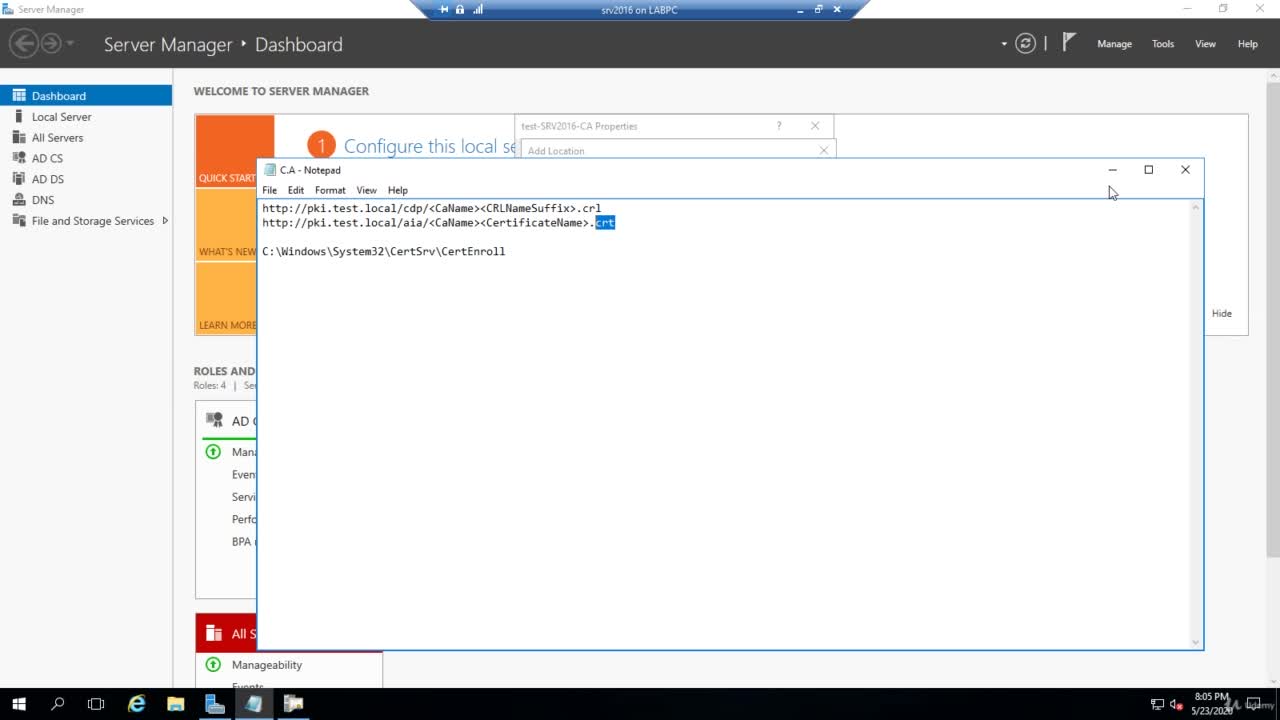Click the taskbar clock showing 8:05 PM
This screenshot has width=1280, height=720.
click(x=1211, y=704)
